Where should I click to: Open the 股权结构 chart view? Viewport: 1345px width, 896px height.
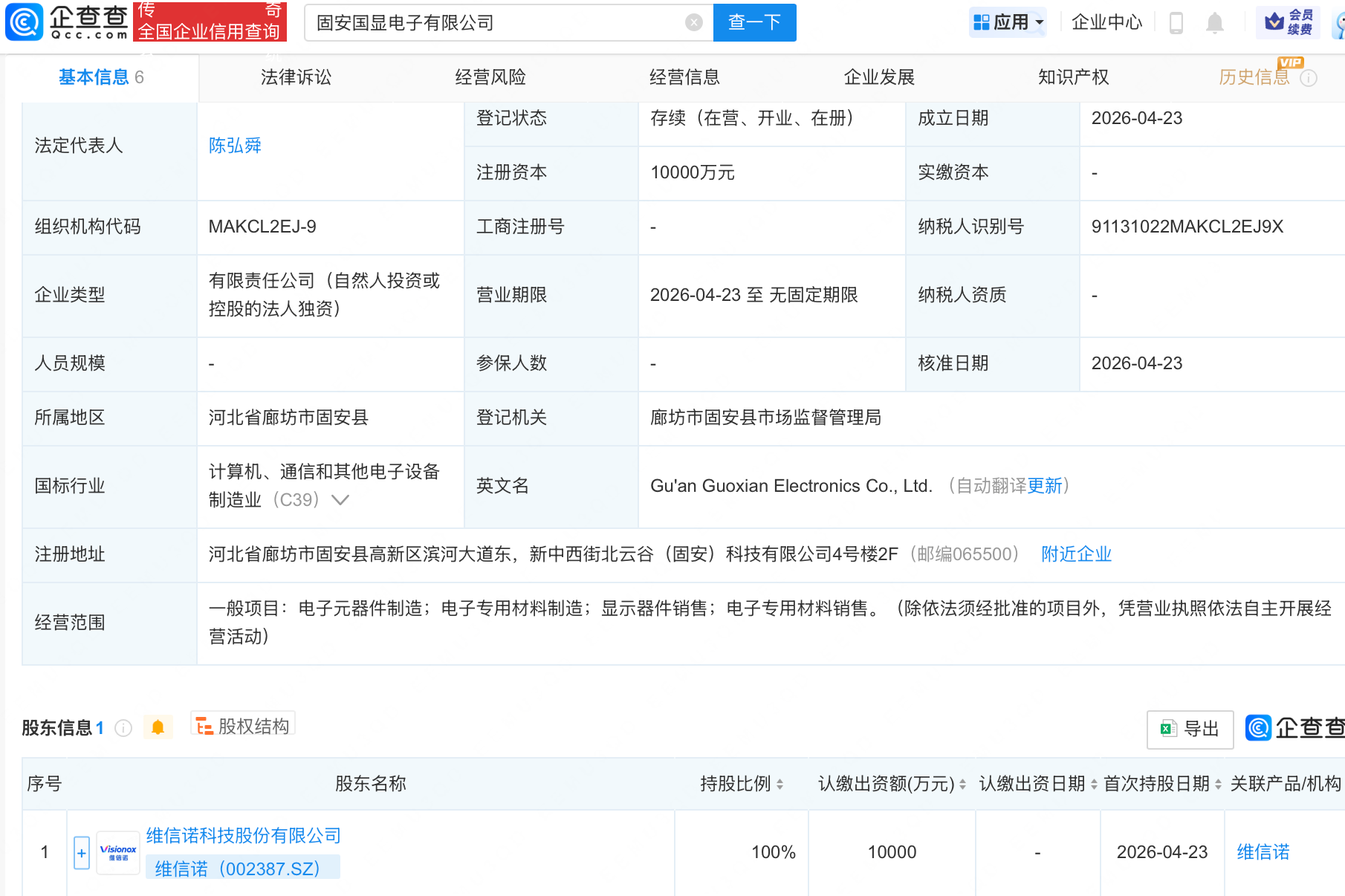click(242, 726)
